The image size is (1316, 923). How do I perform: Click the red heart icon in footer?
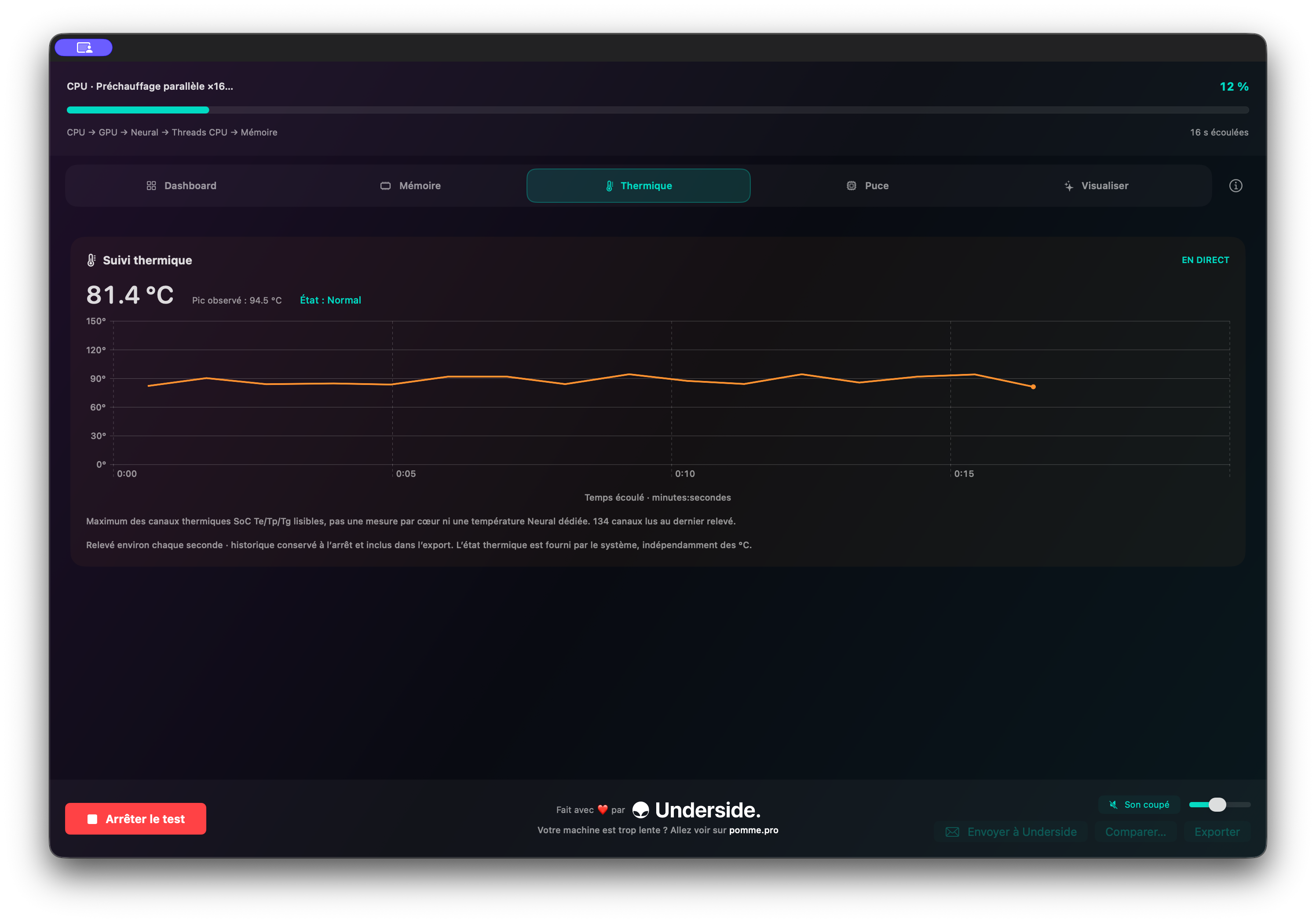click(x=603, y=810)
